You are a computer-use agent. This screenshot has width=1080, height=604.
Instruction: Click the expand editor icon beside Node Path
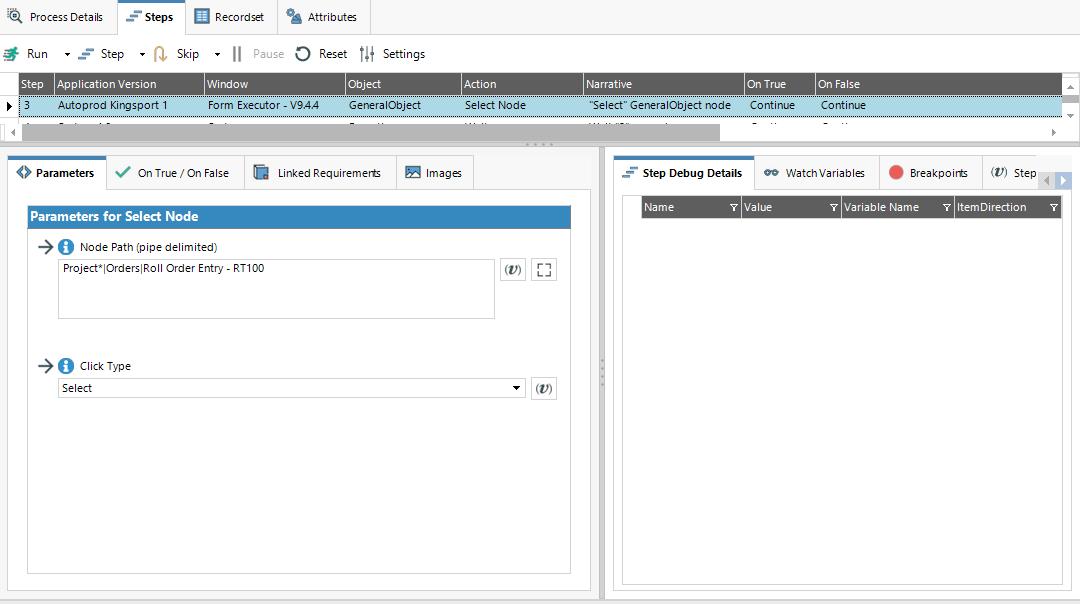(543, 268)
